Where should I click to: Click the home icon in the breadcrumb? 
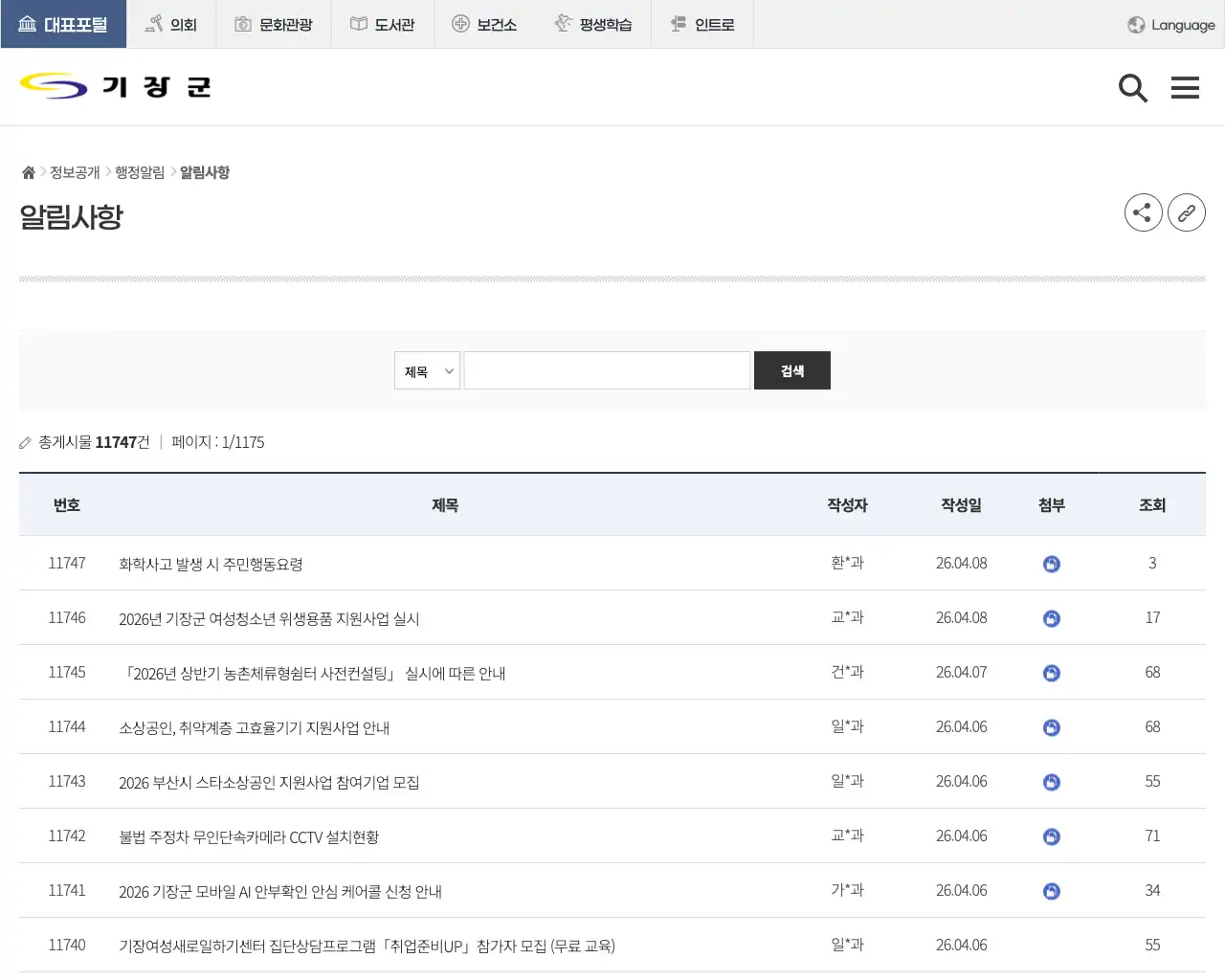tap(28, 171)
